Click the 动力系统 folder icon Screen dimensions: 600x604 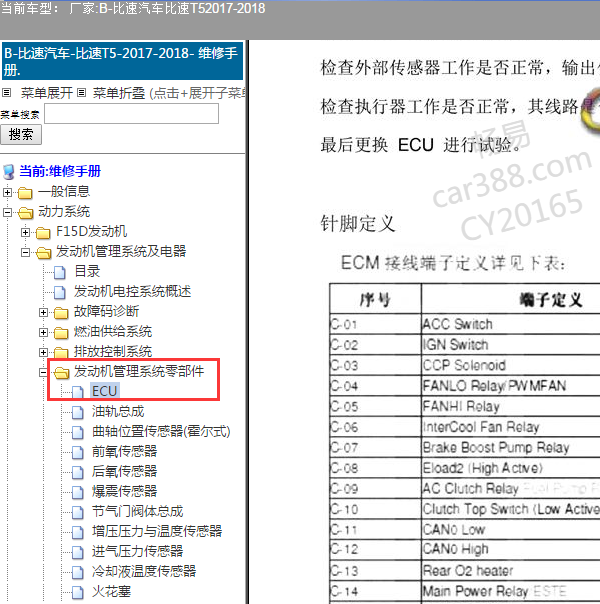tap(25, 212)
